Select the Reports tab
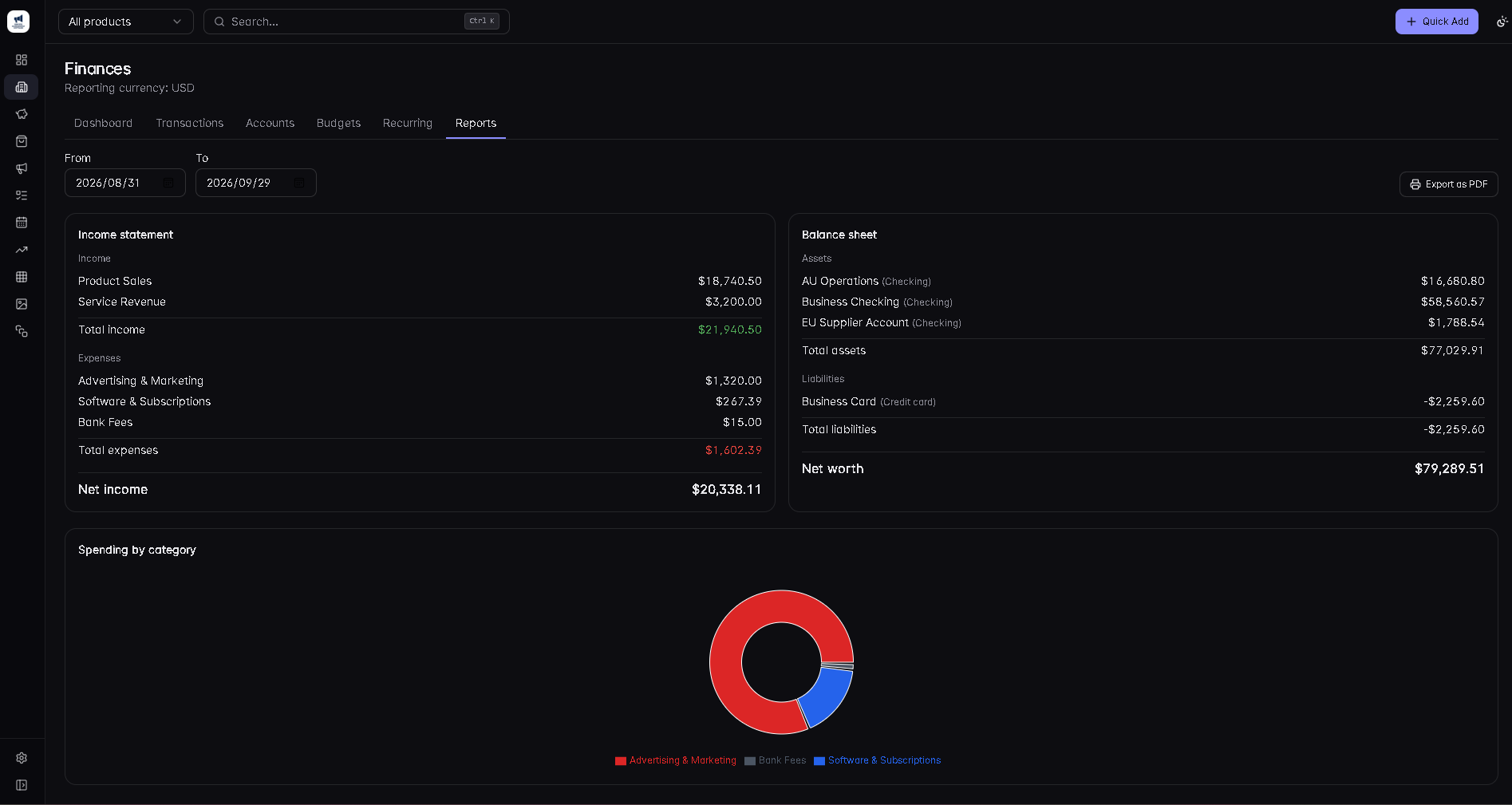This screenshot has width=1512, height=805. coord(476,123)
